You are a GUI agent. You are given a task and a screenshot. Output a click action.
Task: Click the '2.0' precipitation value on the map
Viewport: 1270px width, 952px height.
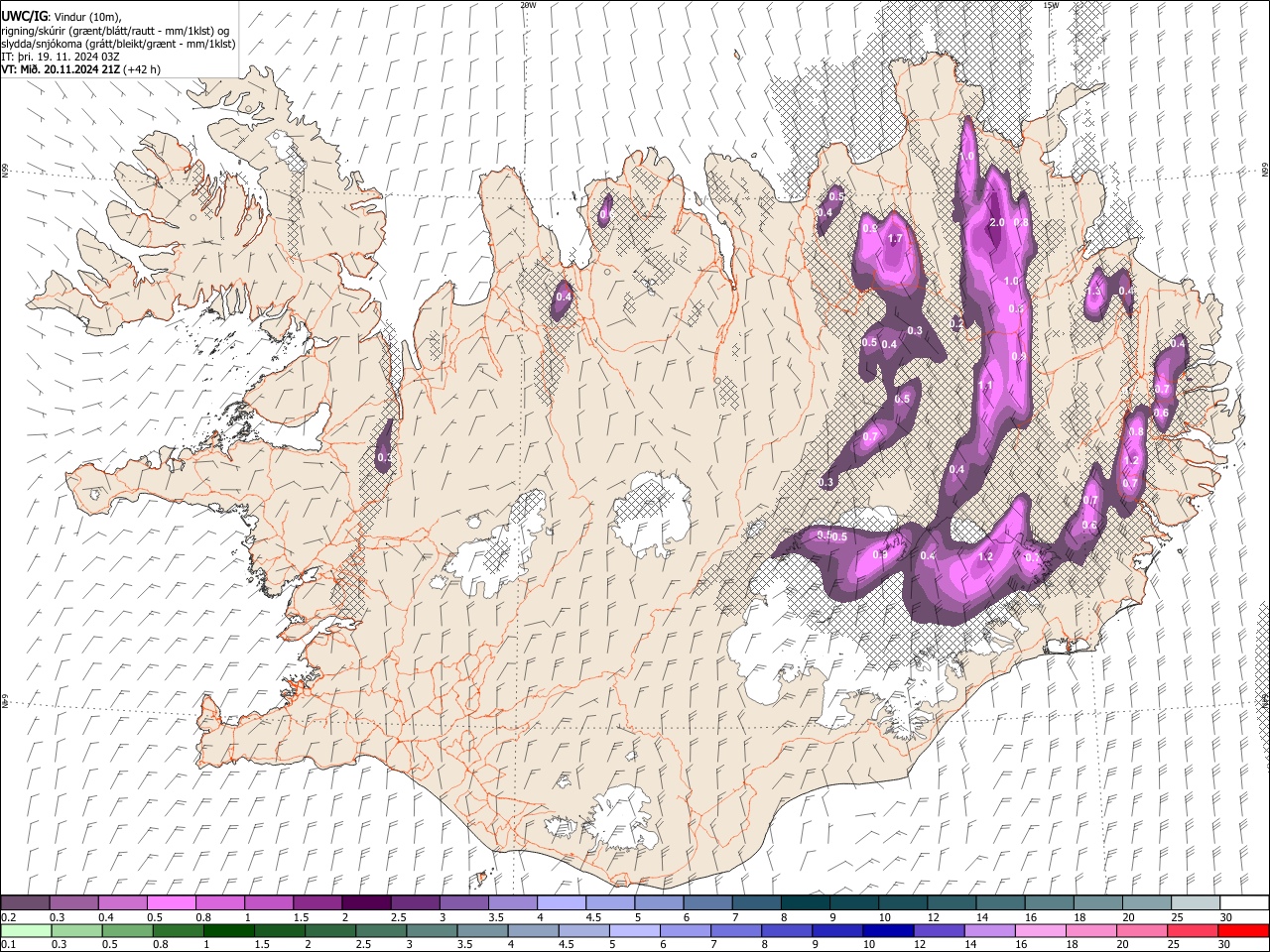click(x=997, y=223)
